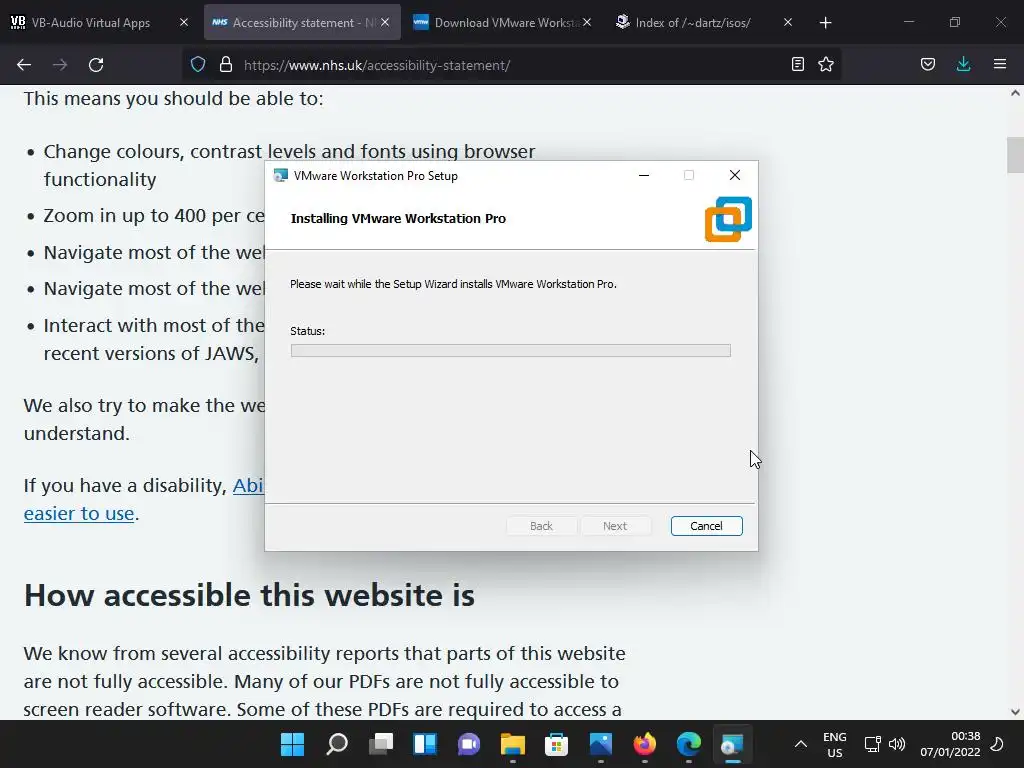Click the installation status progress bar
1024x768 pixels.
click(x=511, y=351)
